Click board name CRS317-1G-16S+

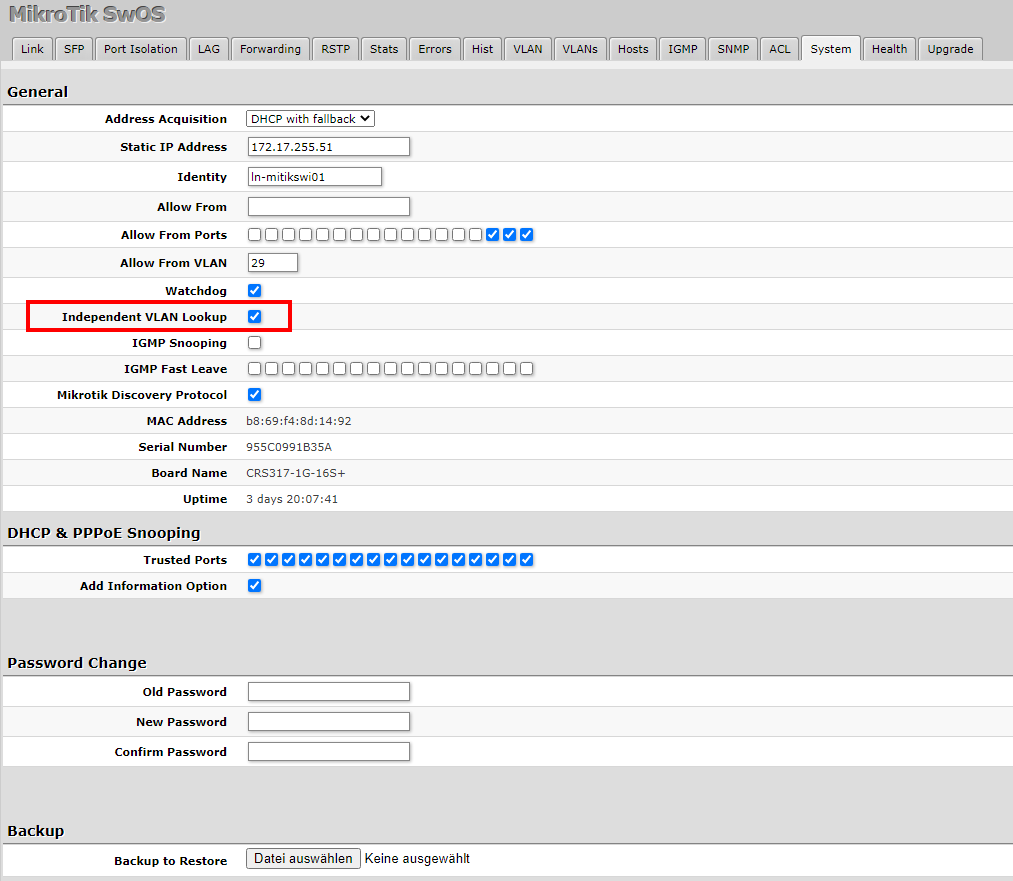296,473
